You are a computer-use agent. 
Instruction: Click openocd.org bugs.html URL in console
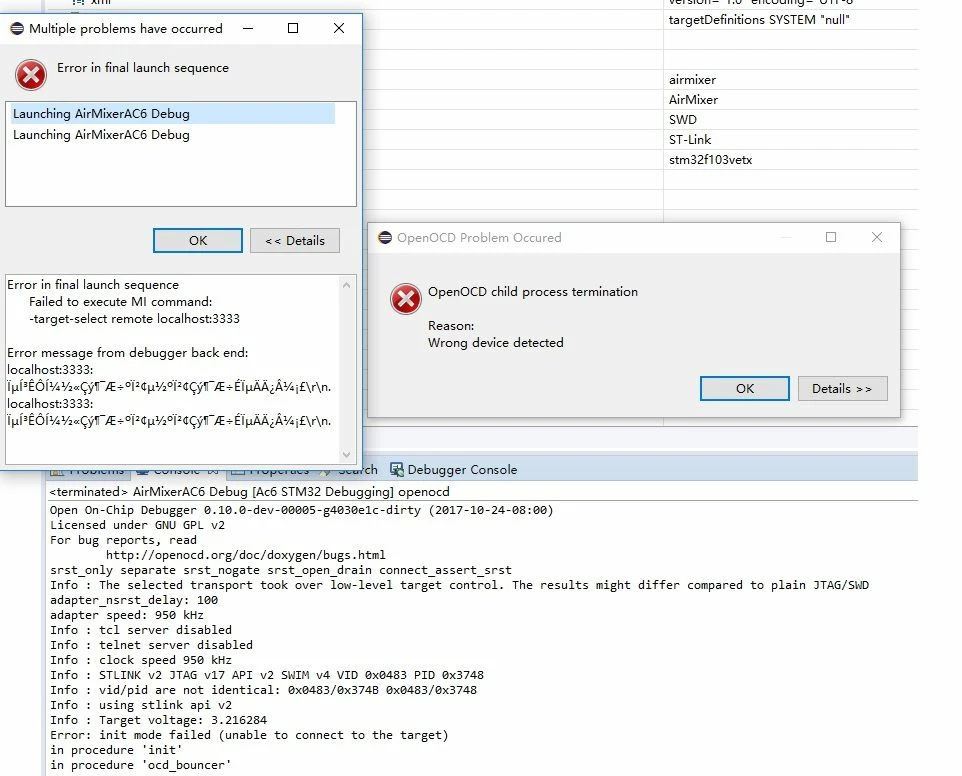pos(245,555)
